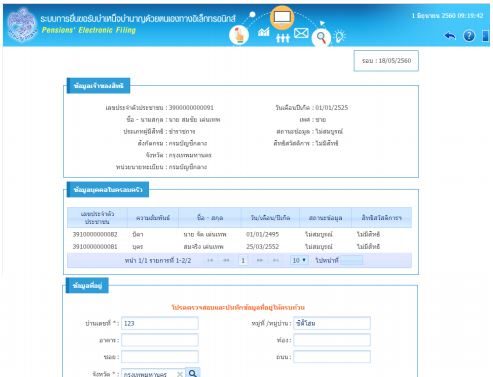Click owner citizen ID 3900000000091
Viewport: 493px width, 377px height.
[191, 108]
